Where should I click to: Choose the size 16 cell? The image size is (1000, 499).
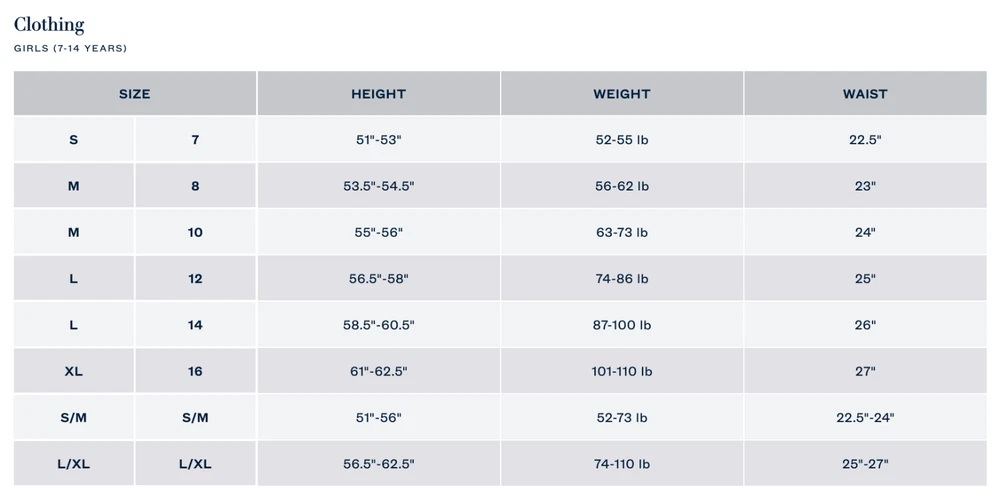point(195,371)
